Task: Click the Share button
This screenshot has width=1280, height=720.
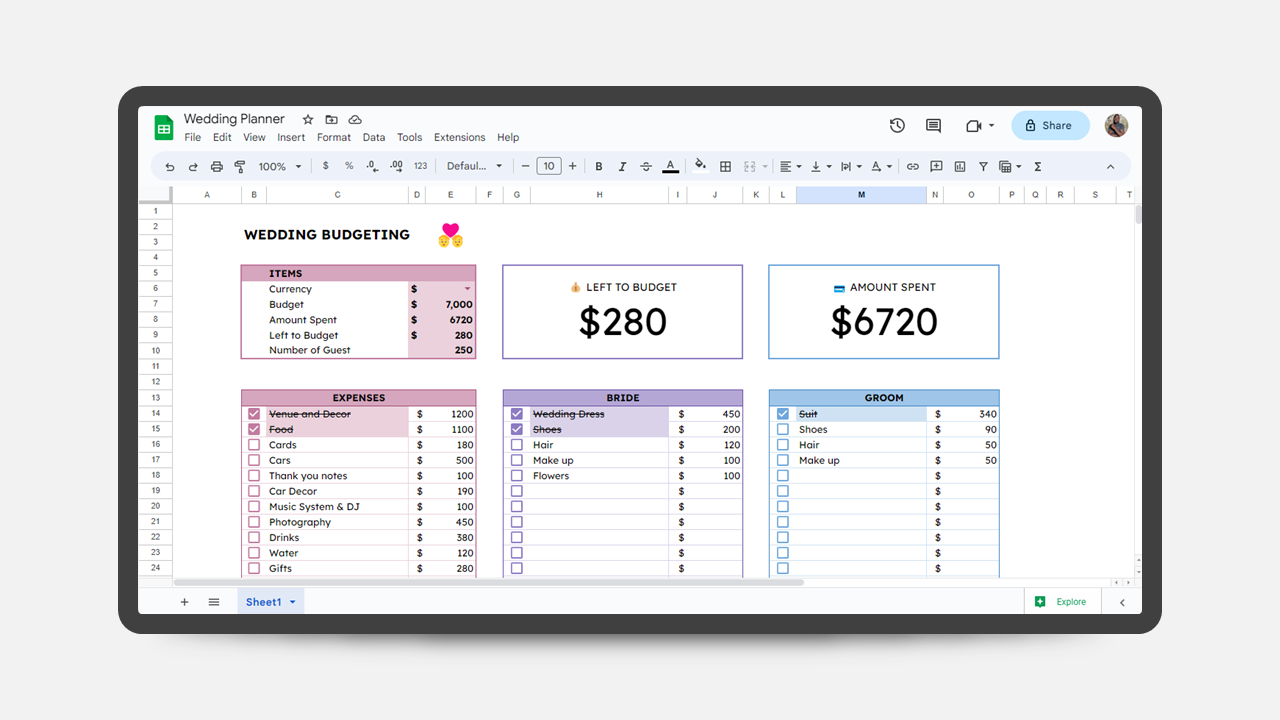Action: [1050, 125]
